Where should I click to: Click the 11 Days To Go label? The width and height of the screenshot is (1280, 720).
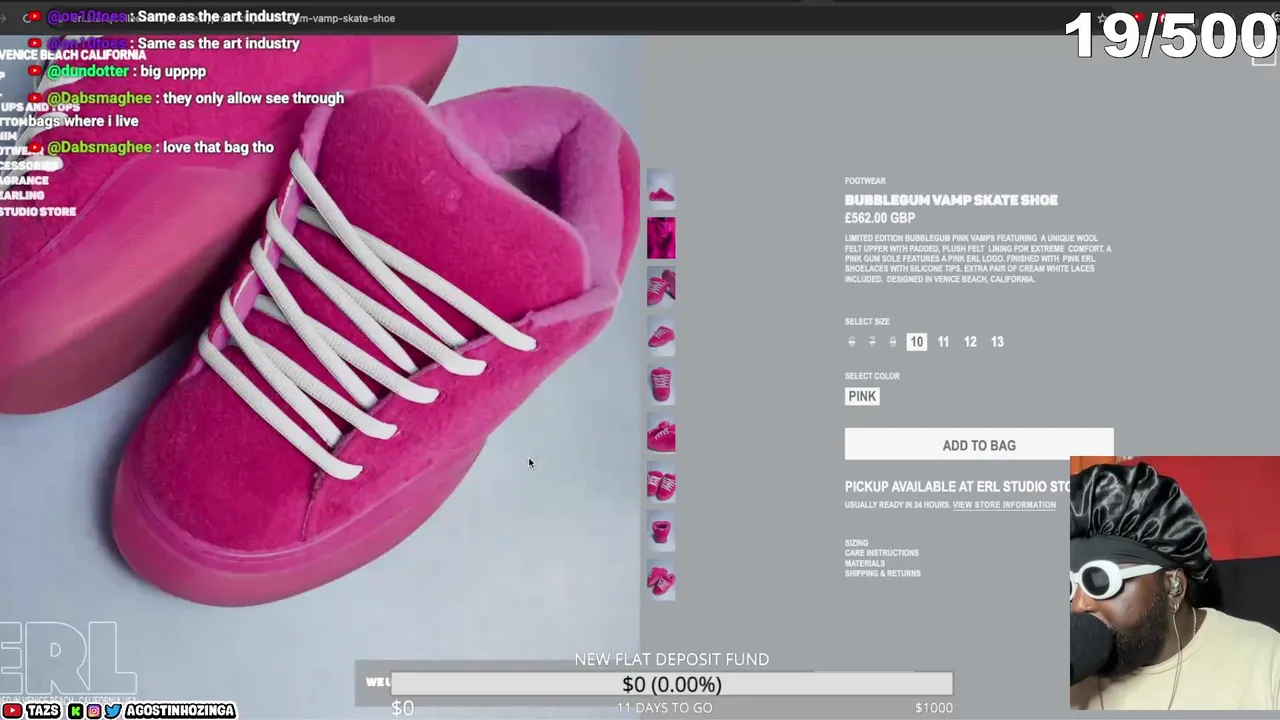pos(664,708)
